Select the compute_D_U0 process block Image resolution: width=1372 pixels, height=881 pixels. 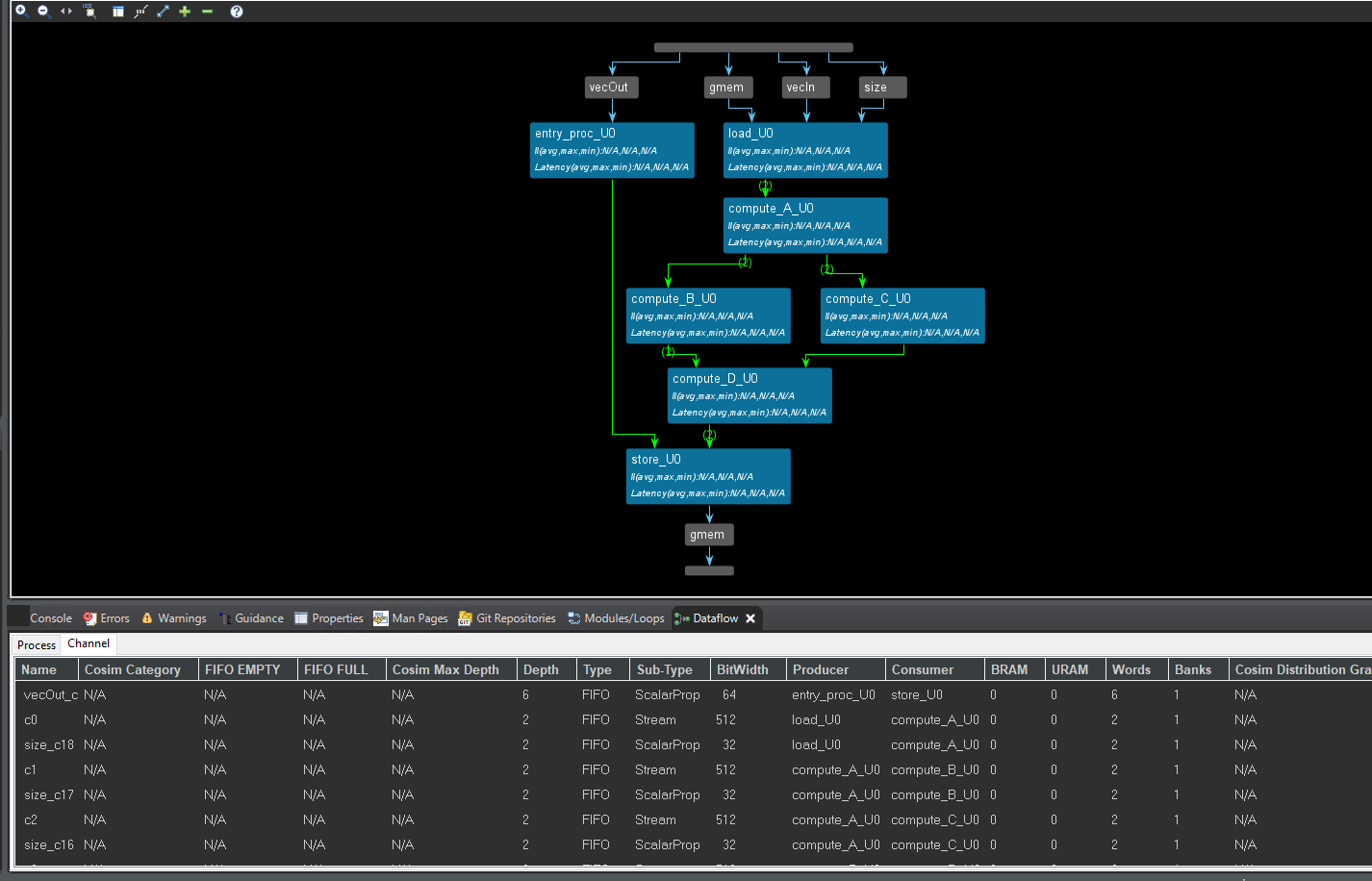tap(750, 395)
